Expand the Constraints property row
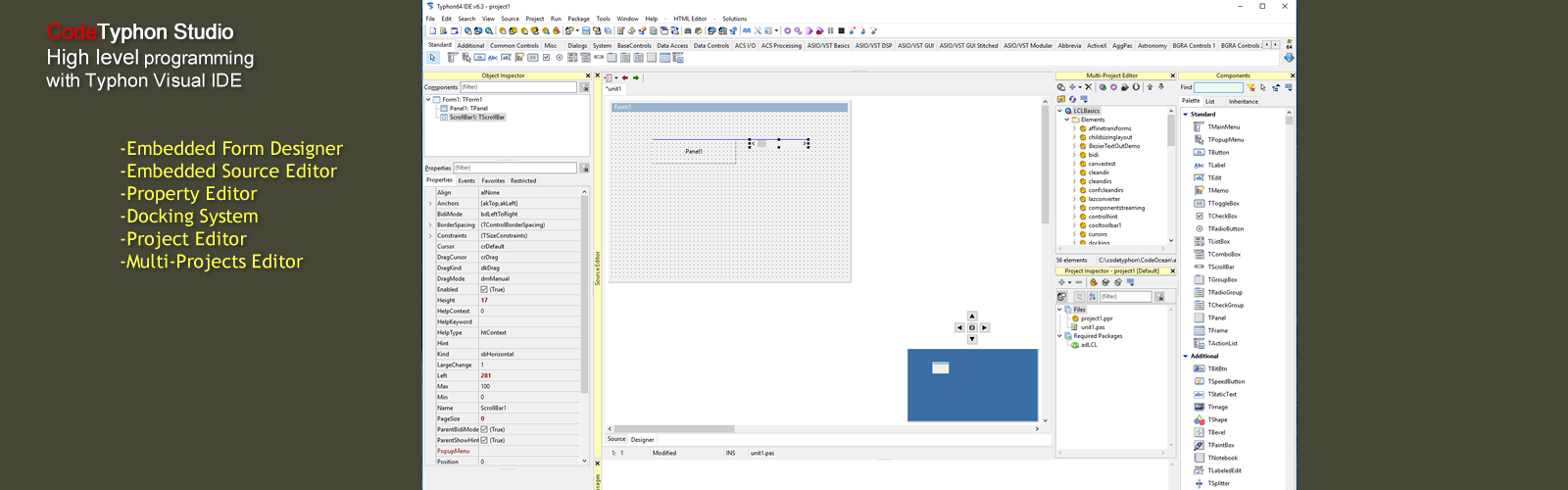 click(x=429, y=236)
